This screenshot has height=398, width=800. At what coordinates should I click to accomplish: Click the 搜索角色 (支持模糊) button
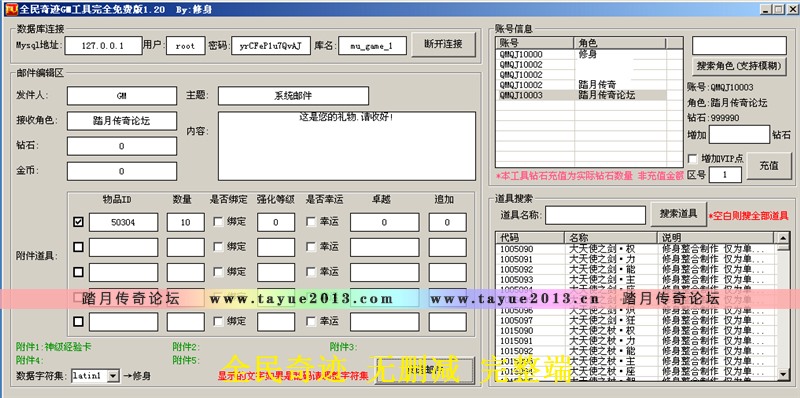point(739,66)
